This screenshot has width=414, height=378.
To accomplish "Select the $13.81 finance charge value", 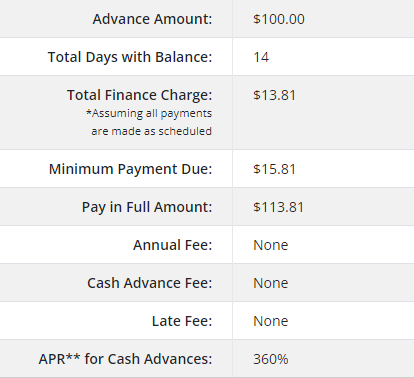I will click(274, 95).
